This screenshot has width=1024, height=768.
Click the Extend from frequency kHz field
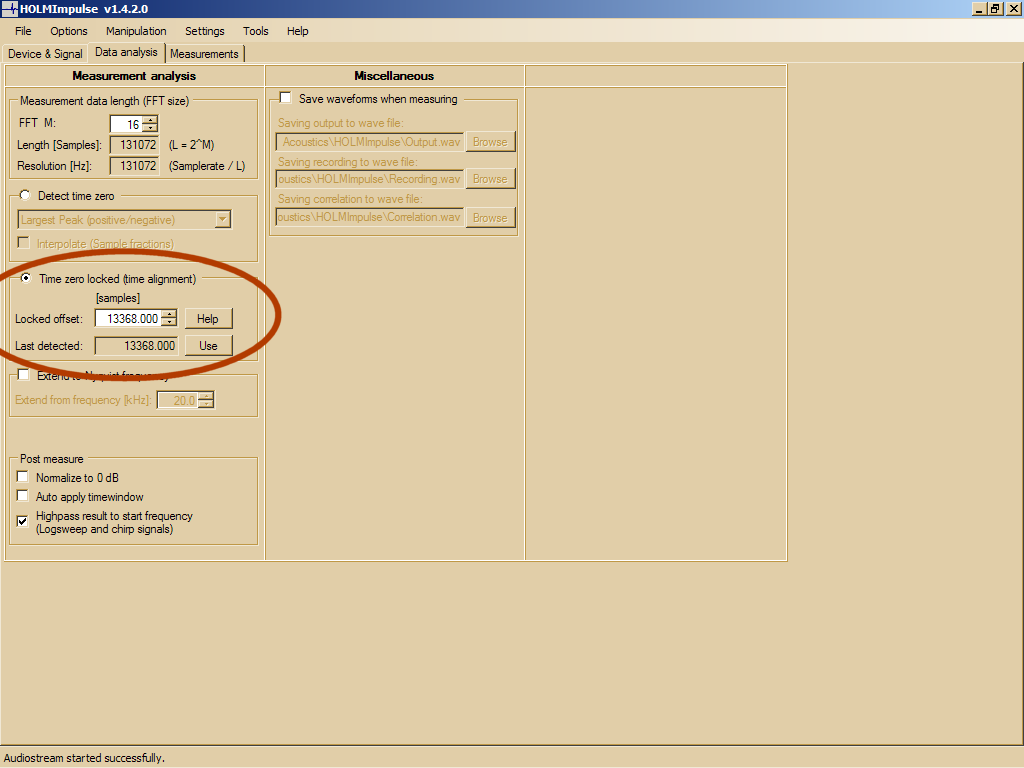[178, 400]
